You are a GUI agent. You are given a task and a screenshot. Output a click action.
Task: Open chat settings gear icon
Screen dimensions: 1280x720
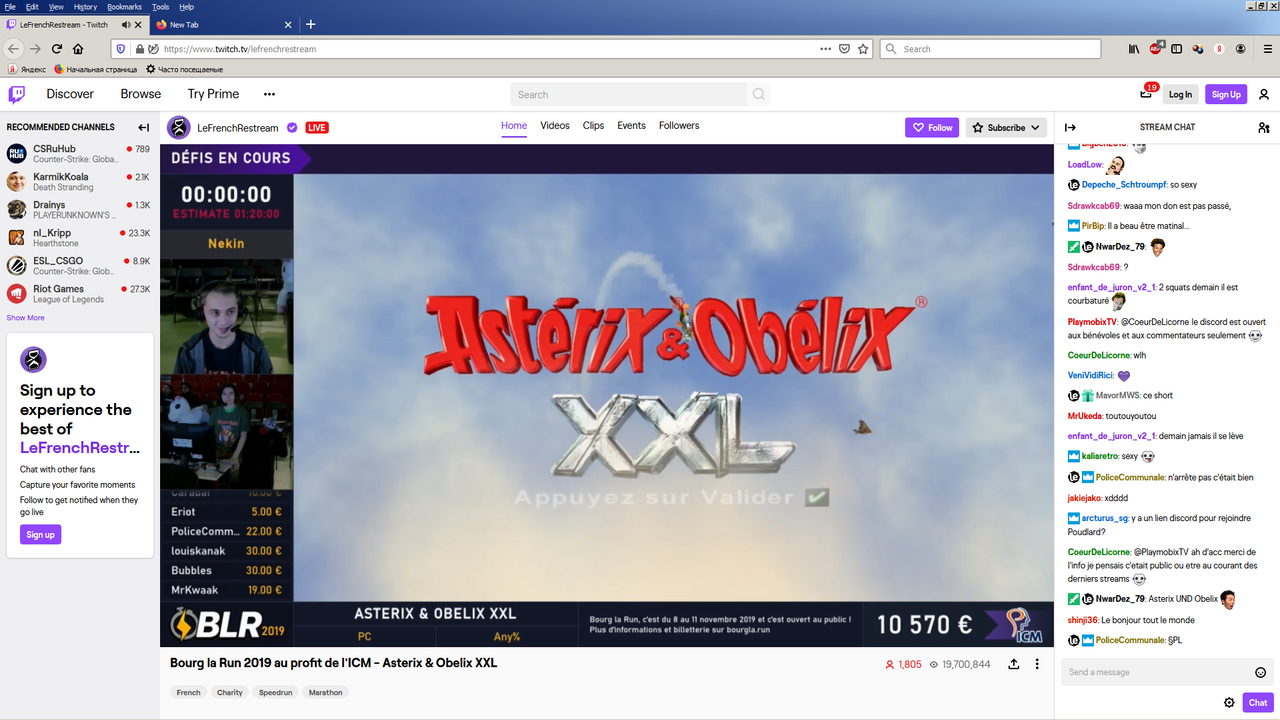(x=1229, y=702)
